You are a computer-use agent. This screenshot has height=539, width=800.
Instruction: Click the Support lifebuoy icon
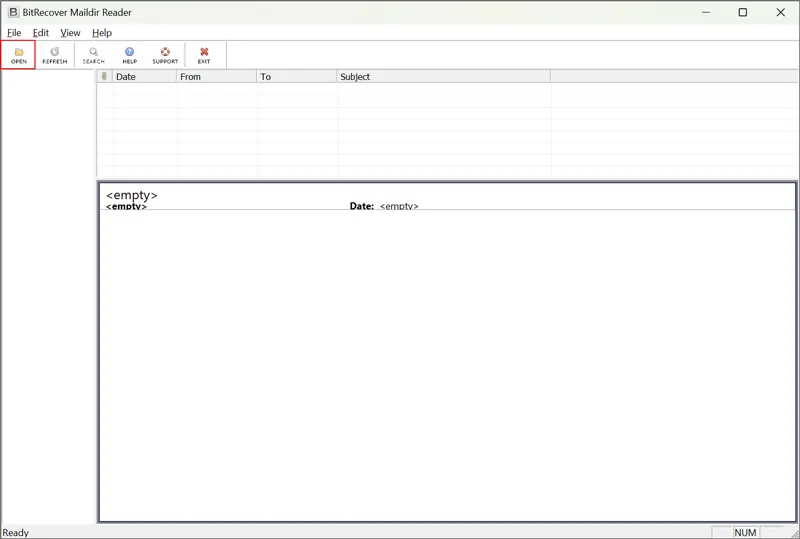click(x=165, y=54)
